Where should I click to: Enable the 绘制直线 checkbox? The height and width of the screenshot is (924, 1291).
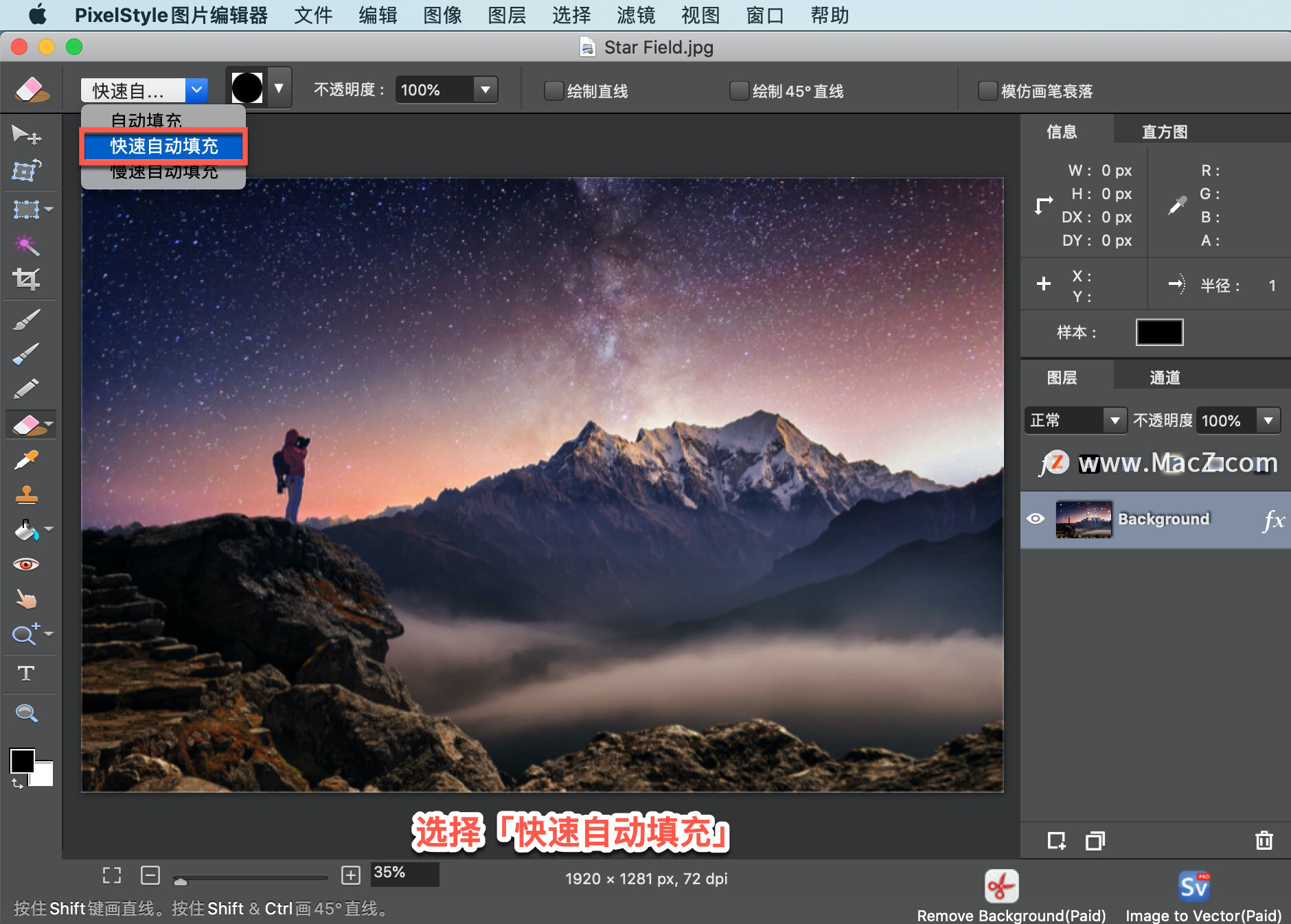pyautogui.click(x=553, y=91)
